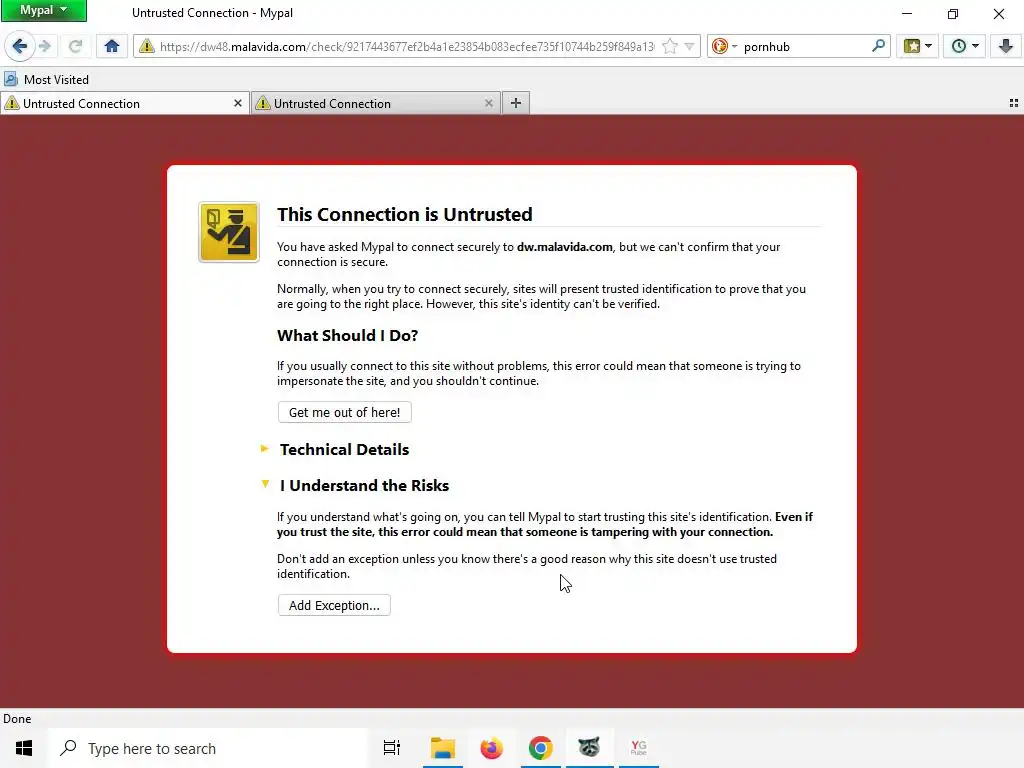This screenshot has width=1024, height=768.
Task: Close the first Untrusted Connection tab
Action: 238,103
